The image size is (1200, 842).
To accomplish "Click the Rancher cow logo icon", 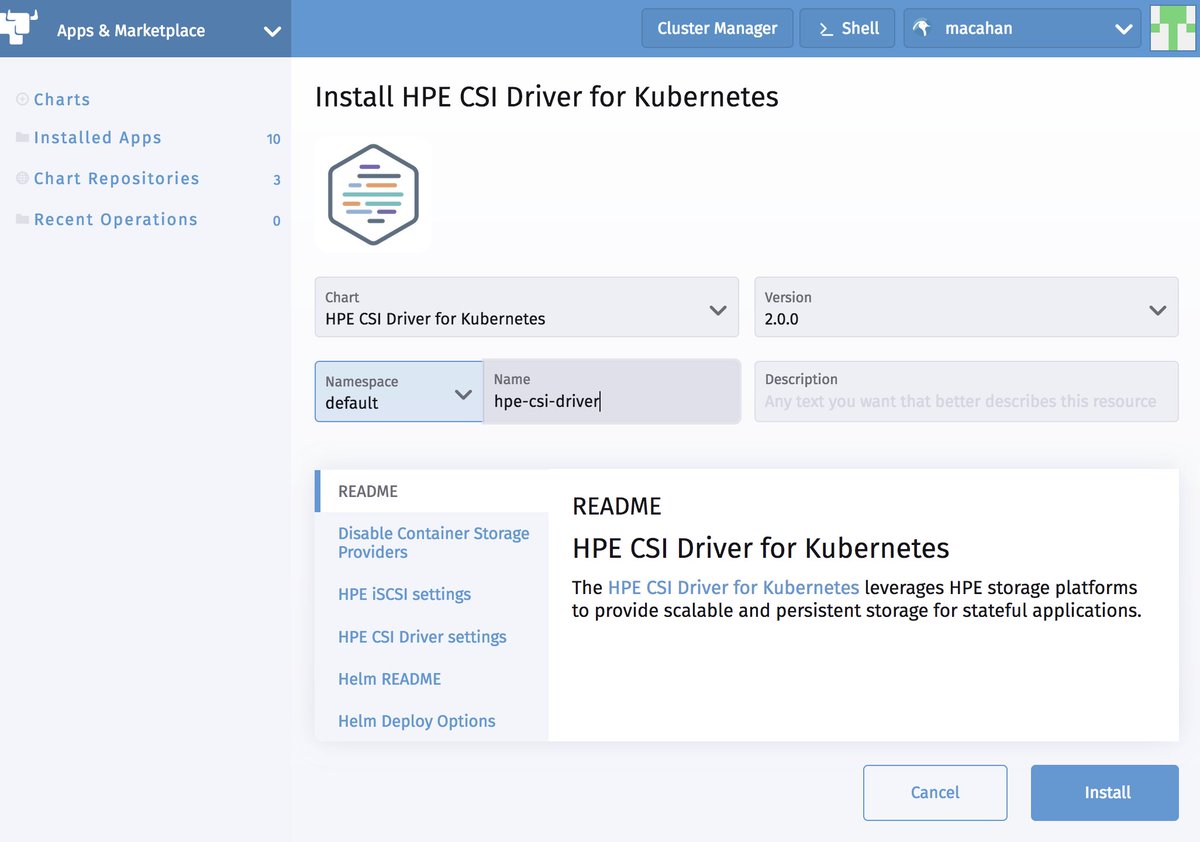I will pyautogui.click(x=19, y=27).
